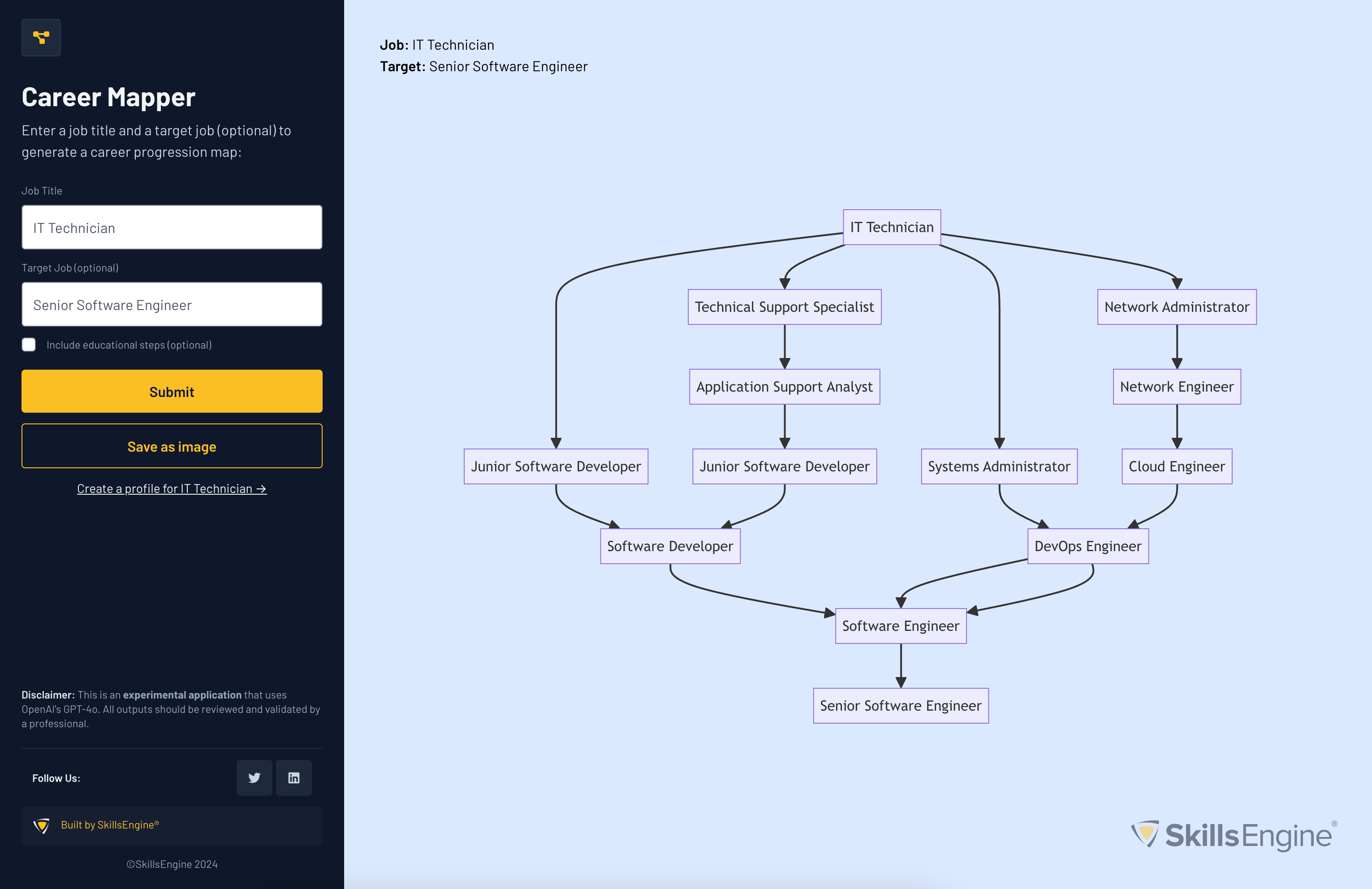Screen dimensions: 1372x889
Task: Click the SkillsEngine shield icon in sidebar
Action: pyautogui.click(x=42, y=825)
